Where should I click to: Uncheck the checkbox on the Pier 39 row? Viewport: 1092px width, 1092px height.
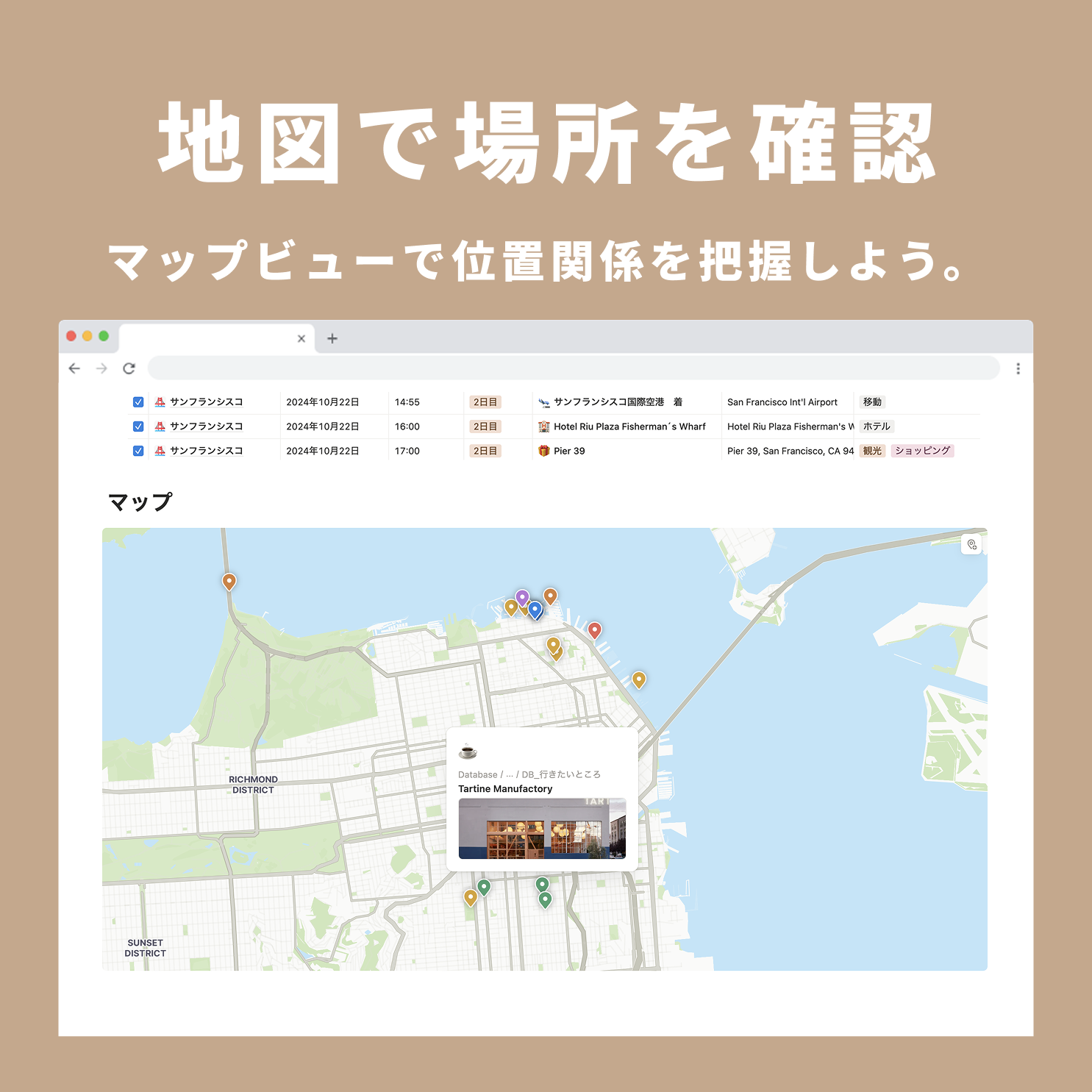pos(138,450)
